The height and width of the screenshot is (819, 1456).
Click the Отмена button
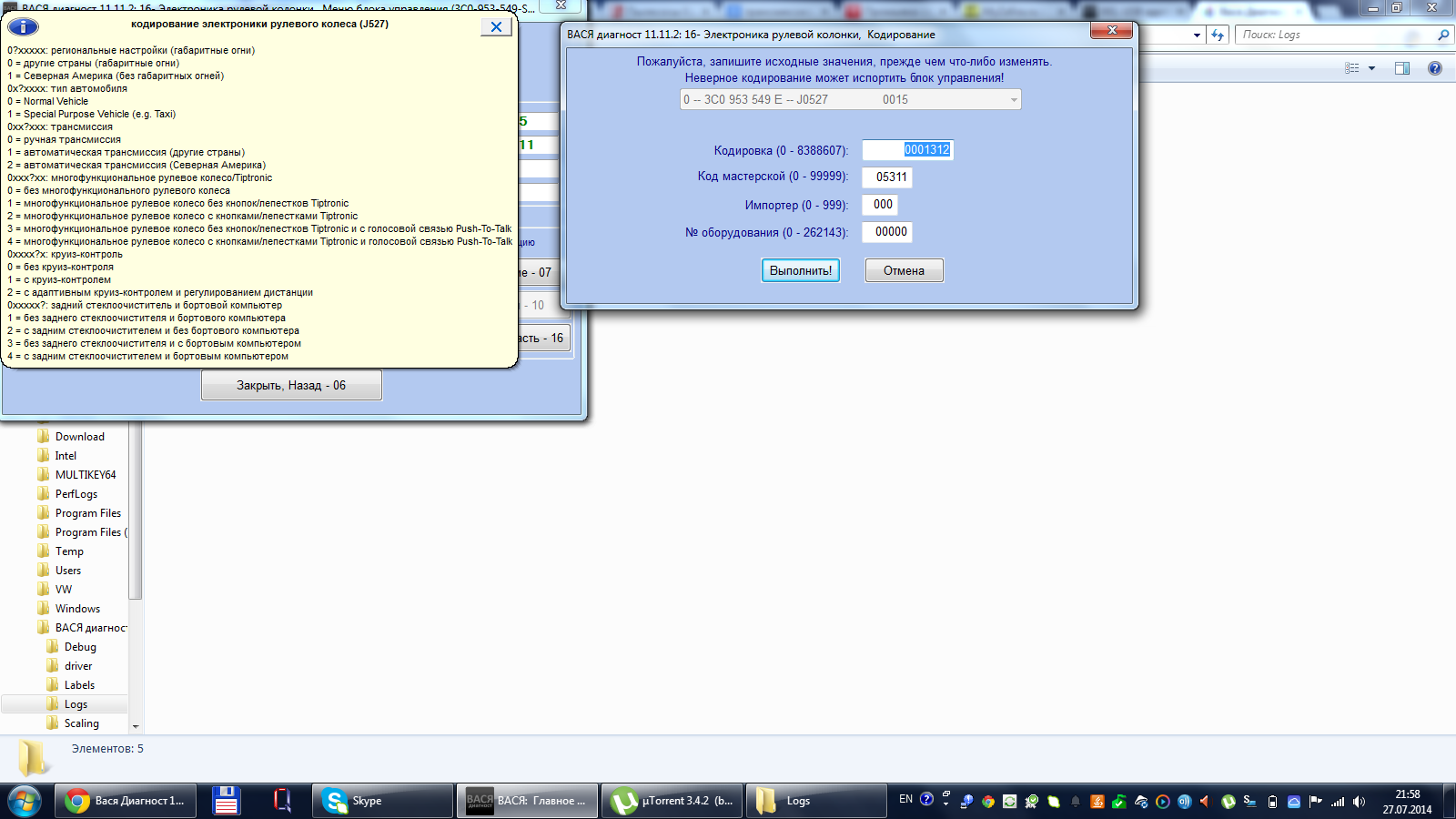(x=904, y=270)
